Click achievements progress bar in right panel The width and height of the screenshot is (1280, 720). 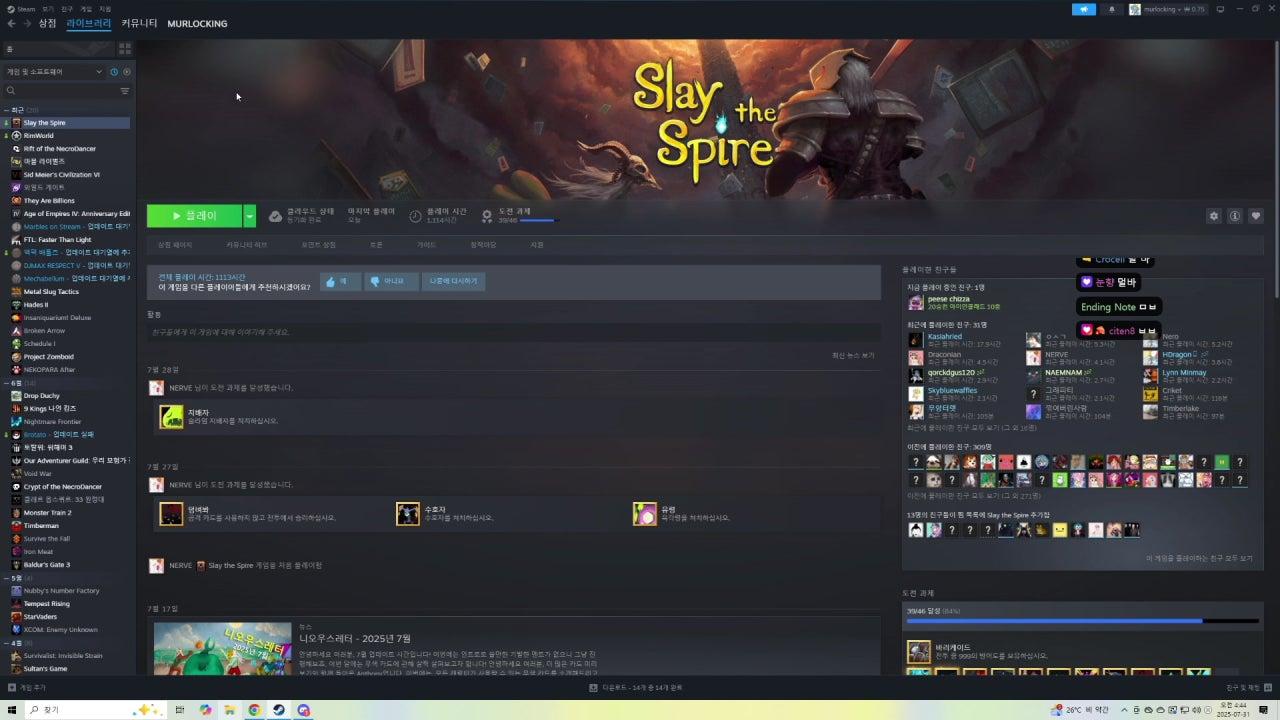pos(1082,621)
